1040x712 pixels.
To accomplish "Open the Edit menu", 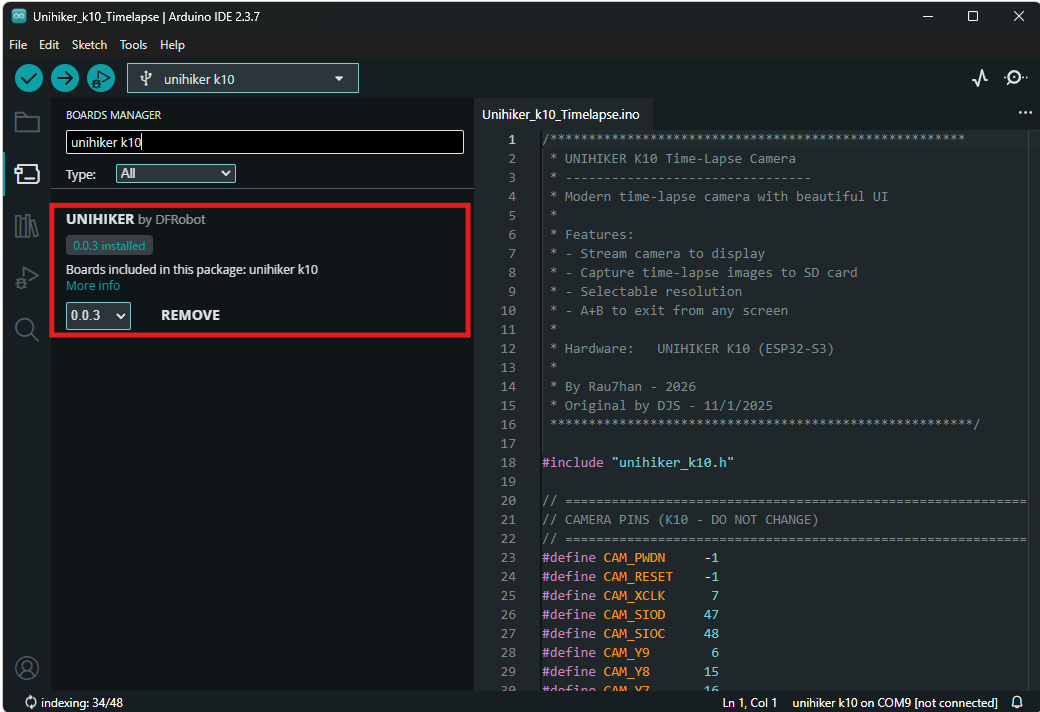I will [x=49, y=44].
